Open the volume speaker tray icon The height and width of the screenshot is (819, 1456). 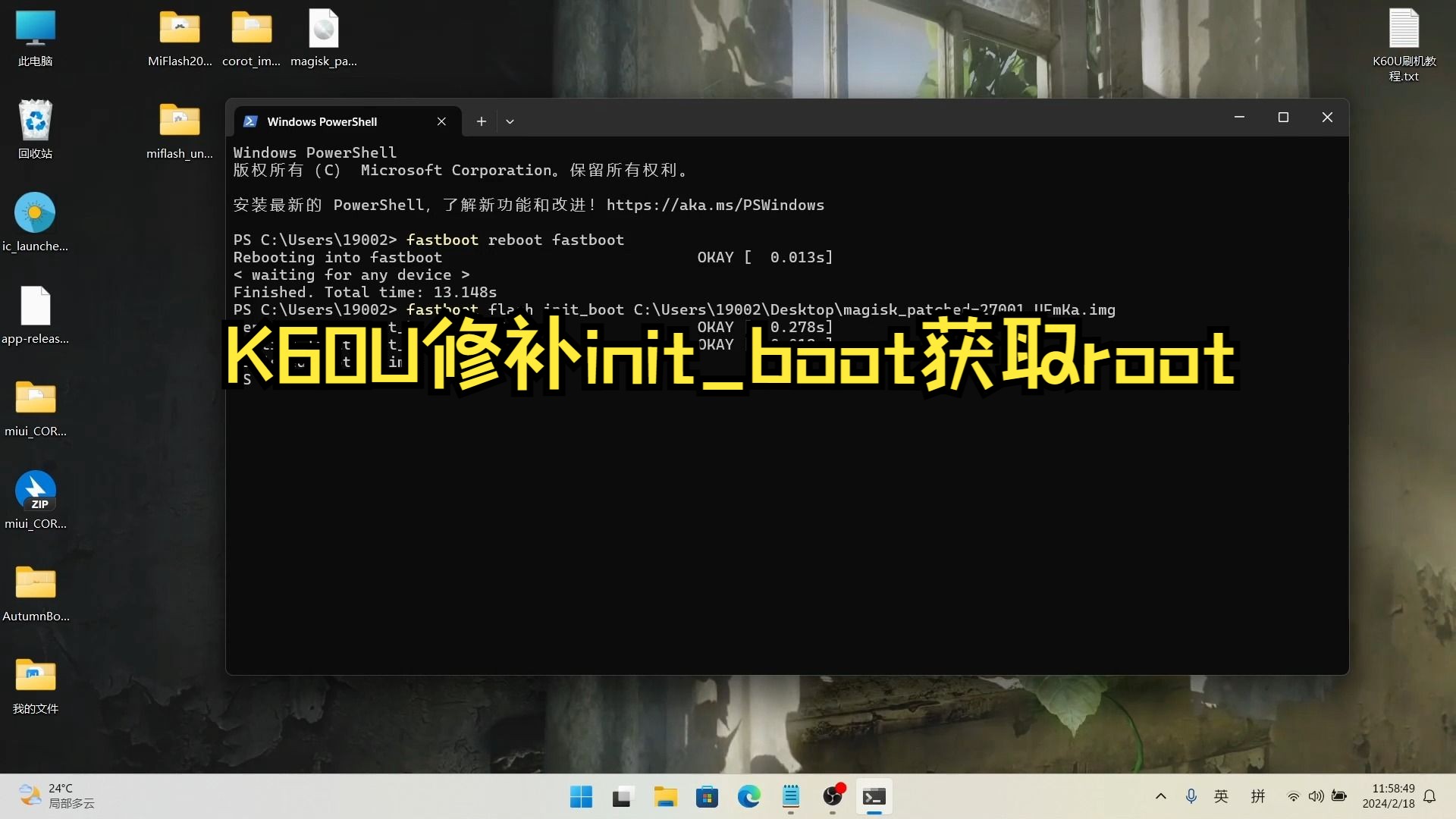click(x=1316, y=796)
